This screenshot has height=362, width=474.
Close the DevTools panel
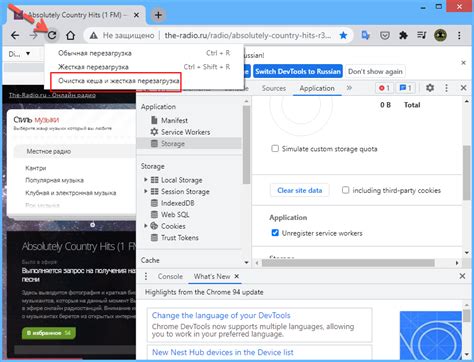(463, 88)
